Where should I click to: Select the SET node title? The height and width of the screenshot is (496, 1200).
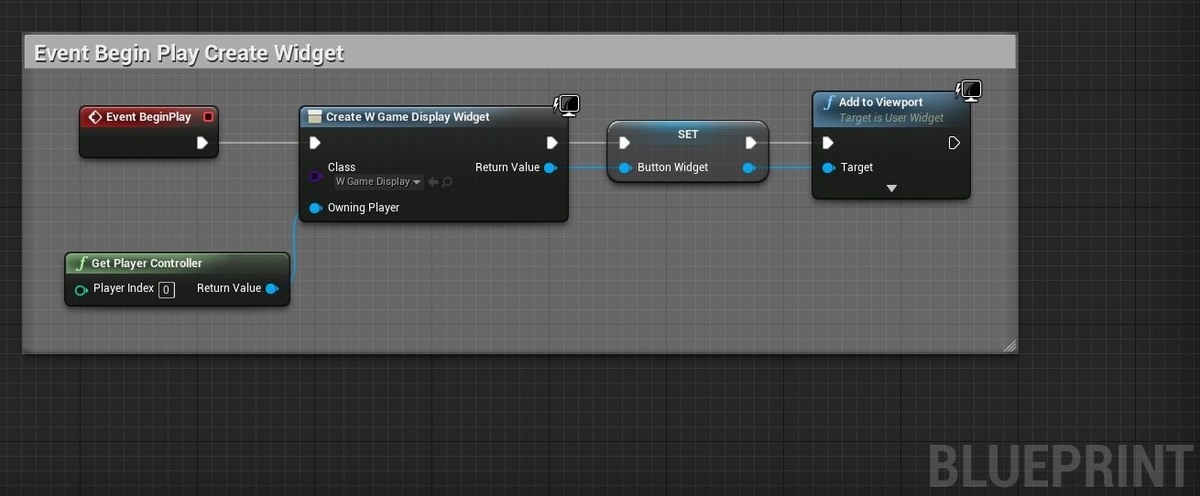(688, 134)
